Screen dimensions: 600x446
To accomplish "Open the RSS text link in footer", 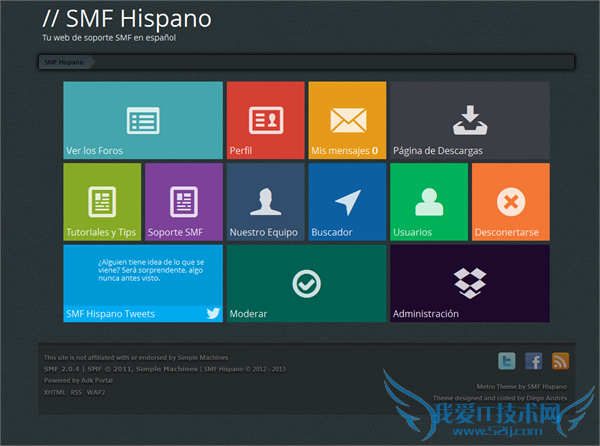I will (x=76, y=392).
